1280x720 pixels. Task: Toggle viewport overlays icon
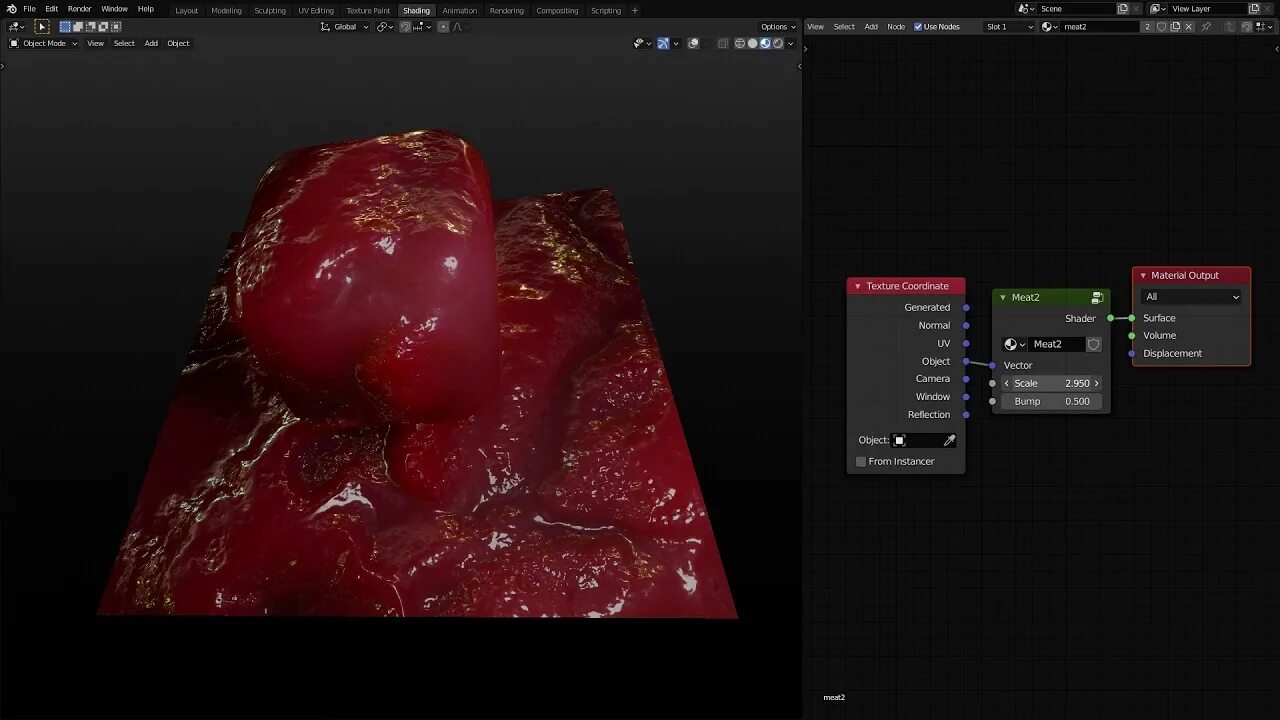[693, 43]
